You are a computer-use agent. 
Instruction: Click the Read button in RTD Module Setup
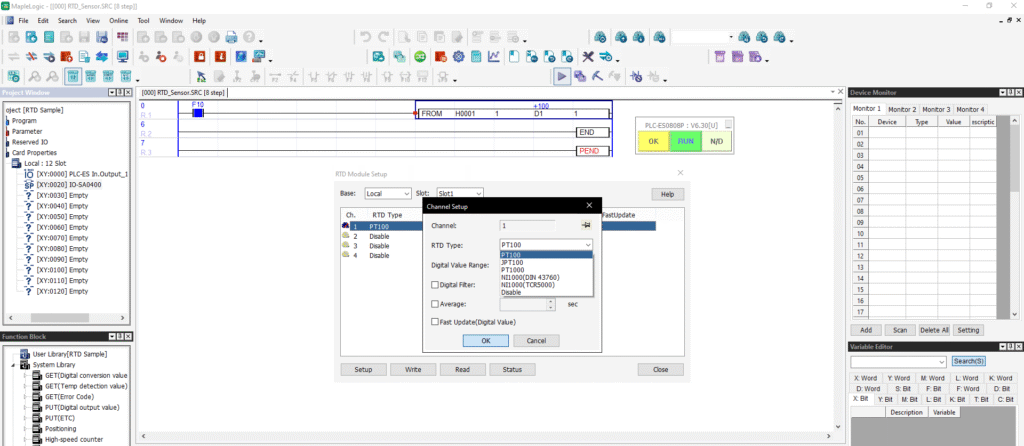[x=462, y=370]
